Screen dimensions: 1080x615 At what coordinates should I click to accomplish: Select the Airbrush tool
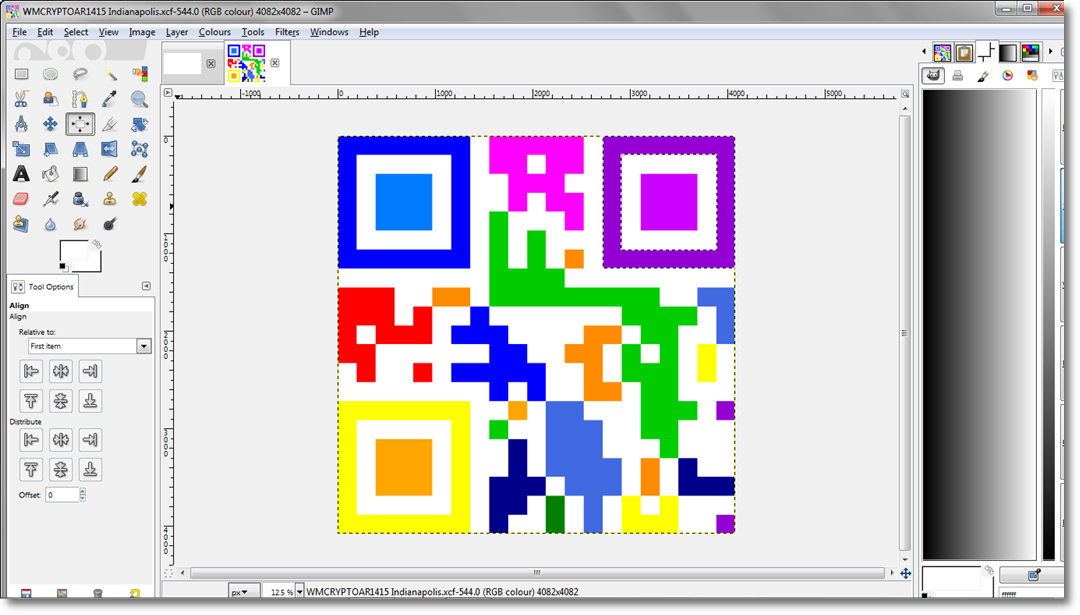click(50, 199)
